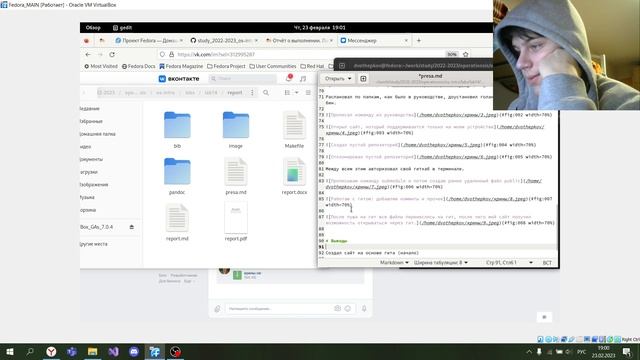Close the Messenger browser tab

(x=406, y=40)
